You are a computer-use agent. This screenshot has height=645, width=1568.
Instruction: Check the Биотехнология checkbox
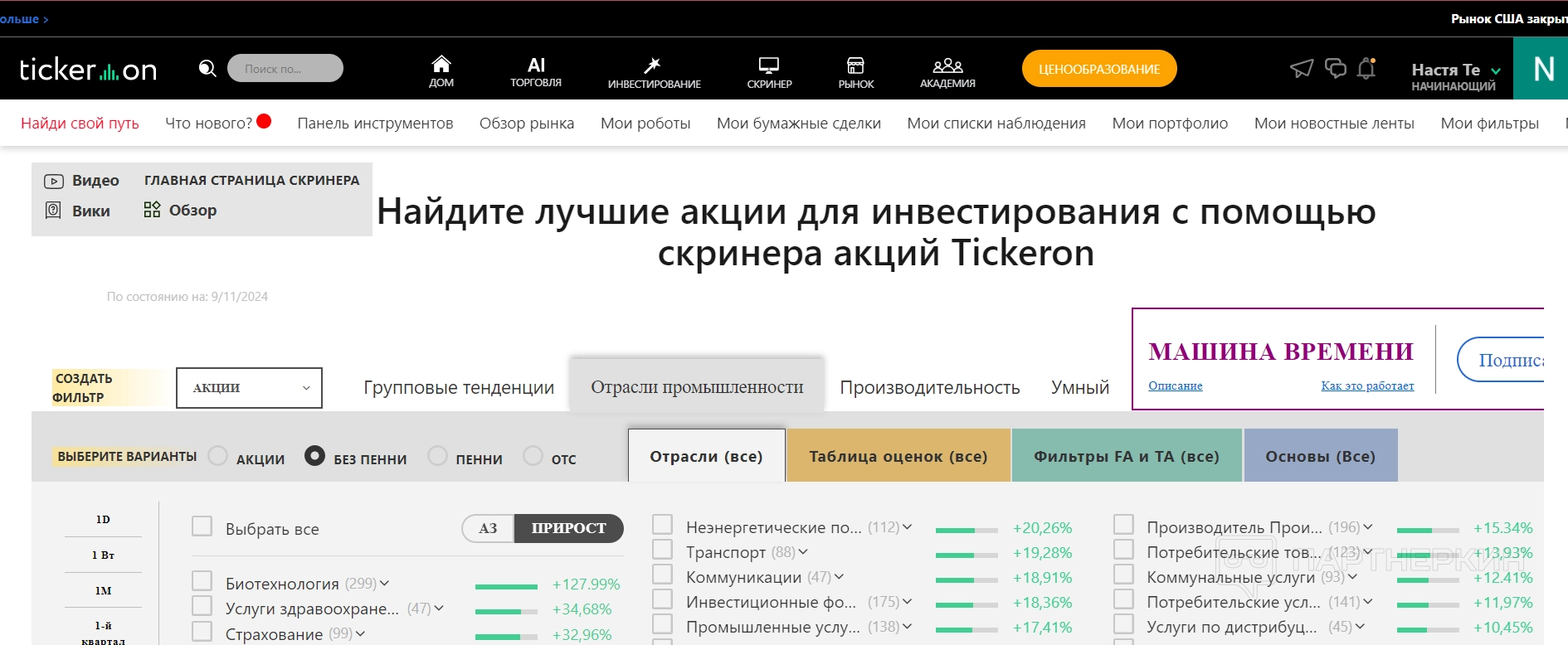[x=202, y=581]
